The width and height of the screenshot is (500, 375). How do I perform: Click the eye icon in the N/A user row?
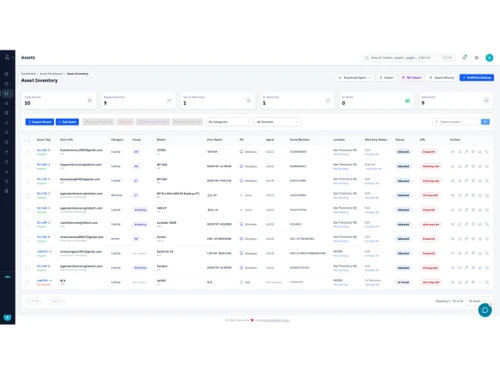point(453,282)
